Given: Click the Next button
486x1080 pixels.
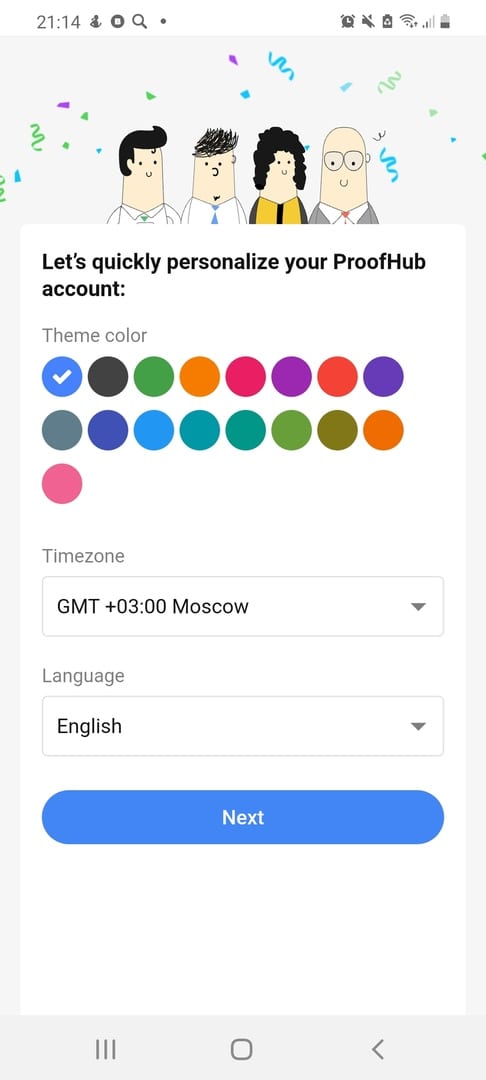Looking at the screenshot, I should (243, 817).
